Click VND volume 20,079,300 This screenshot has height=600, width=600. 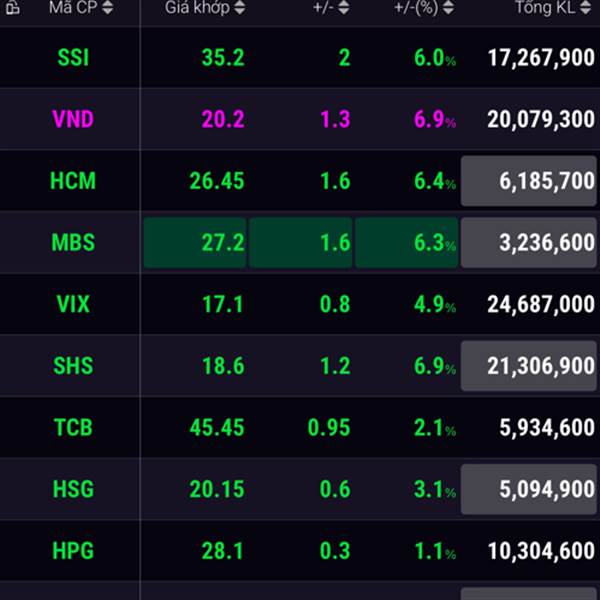[541, 119]
